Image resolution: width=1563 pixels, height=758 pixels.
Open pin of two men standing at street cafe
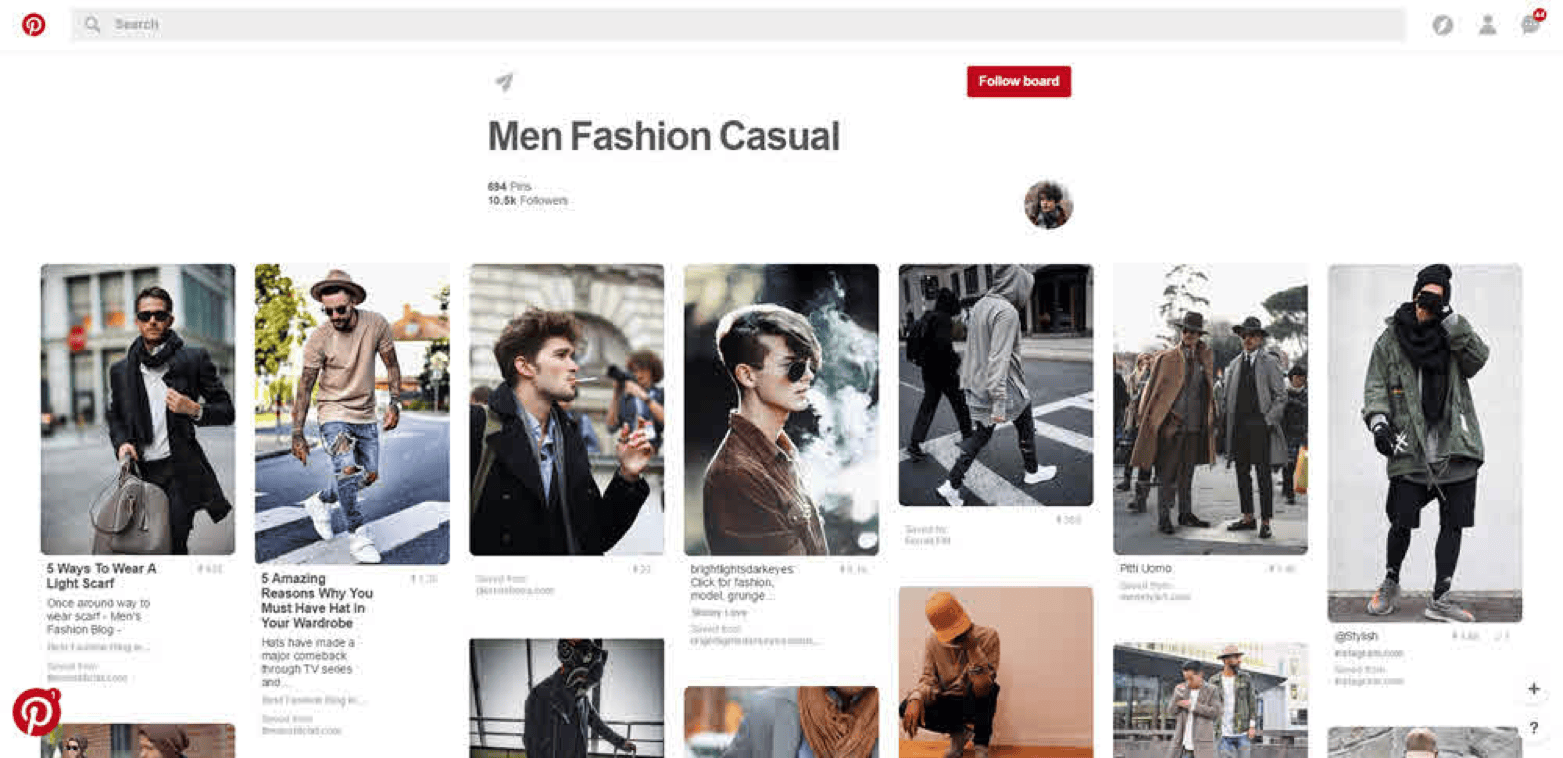click(x=1210, y=700)
